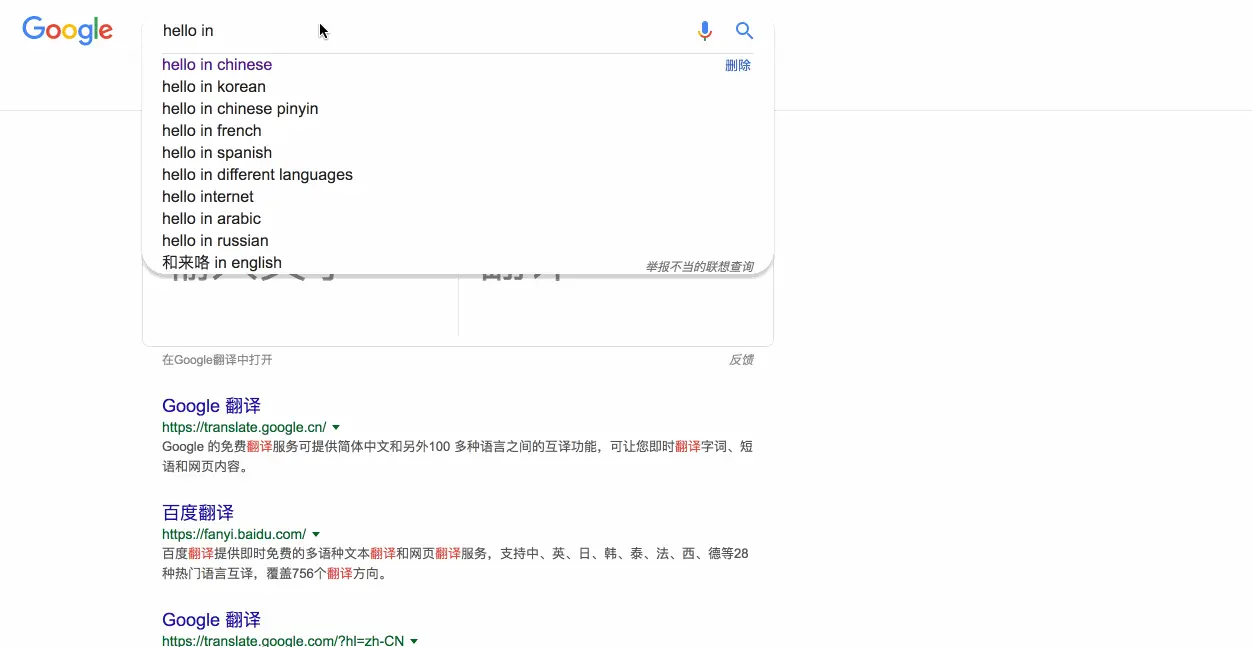Click the 反馈 feedback link
The height and width of the screenshot is (647, 1252).
(x=741, y=360)
